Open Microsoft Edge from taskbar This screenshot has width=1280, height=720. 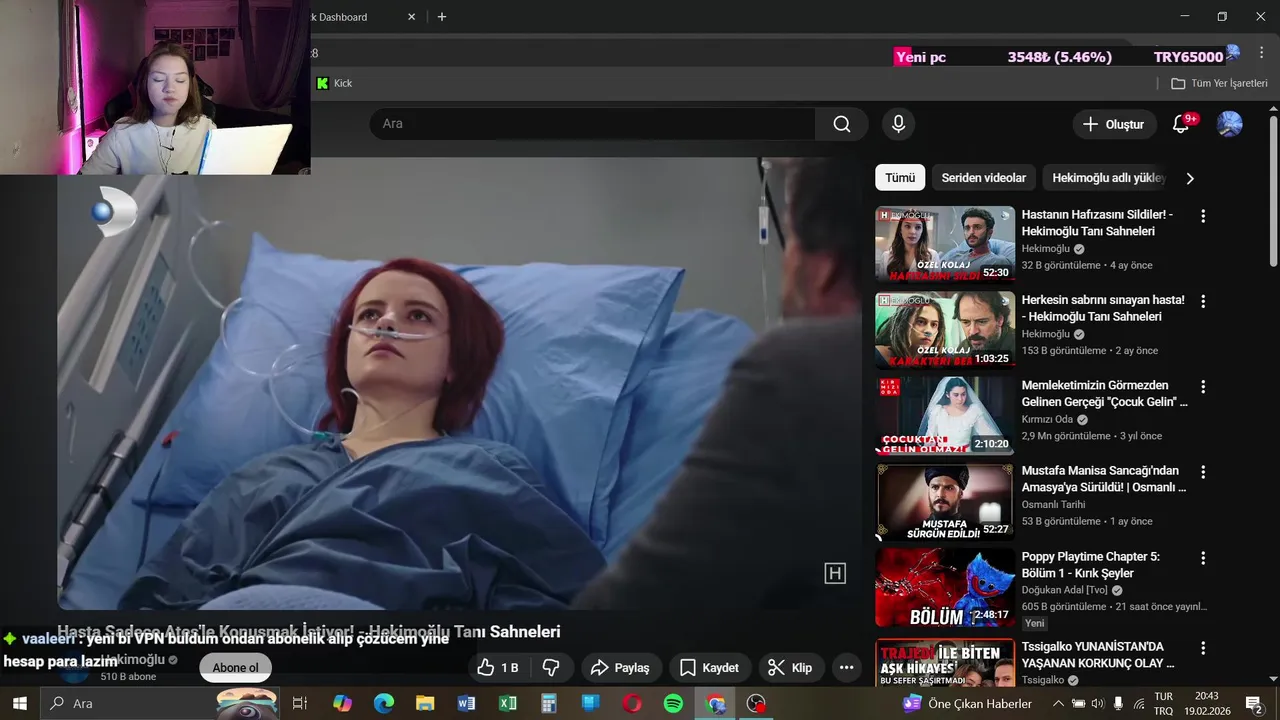[x=384, y=703]
